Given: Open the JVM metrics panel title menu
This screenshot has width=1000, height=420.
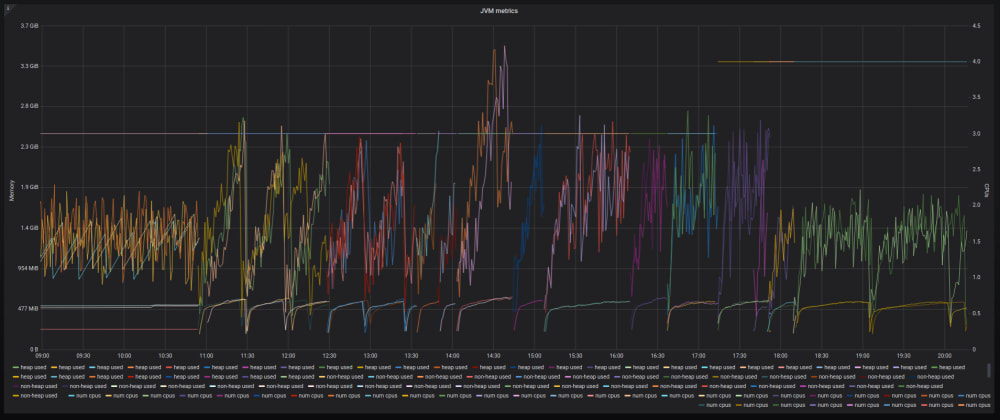Looking at the screenshot, I should click(499, 11).
